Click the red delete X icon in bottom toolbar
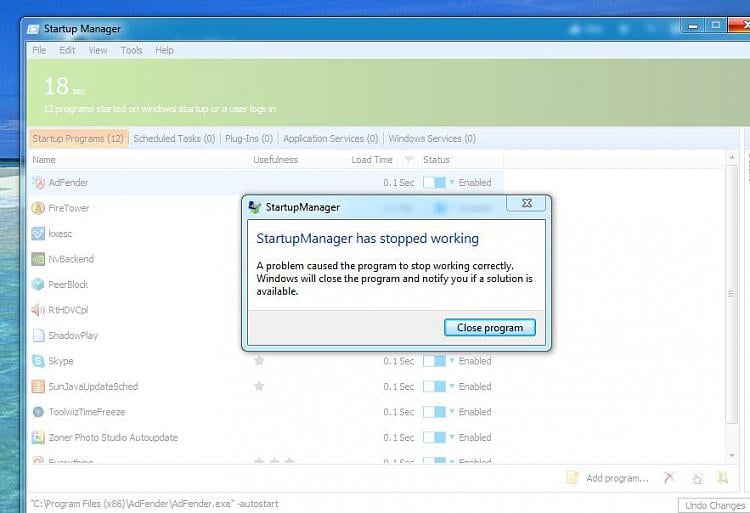Screen dimensions: 750x513 point(669,477)
